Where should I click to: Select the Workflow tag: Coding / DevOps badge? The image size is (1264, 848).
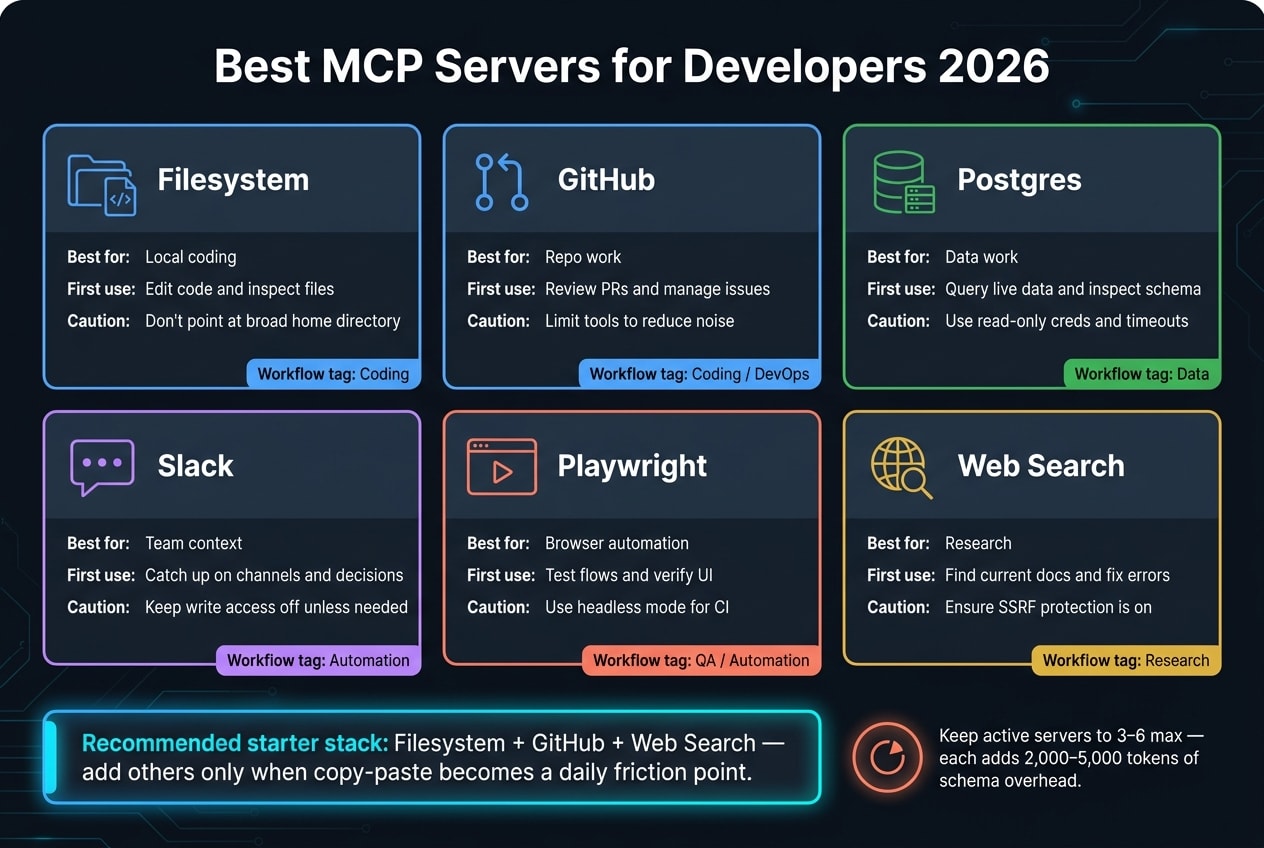point(699,374)
